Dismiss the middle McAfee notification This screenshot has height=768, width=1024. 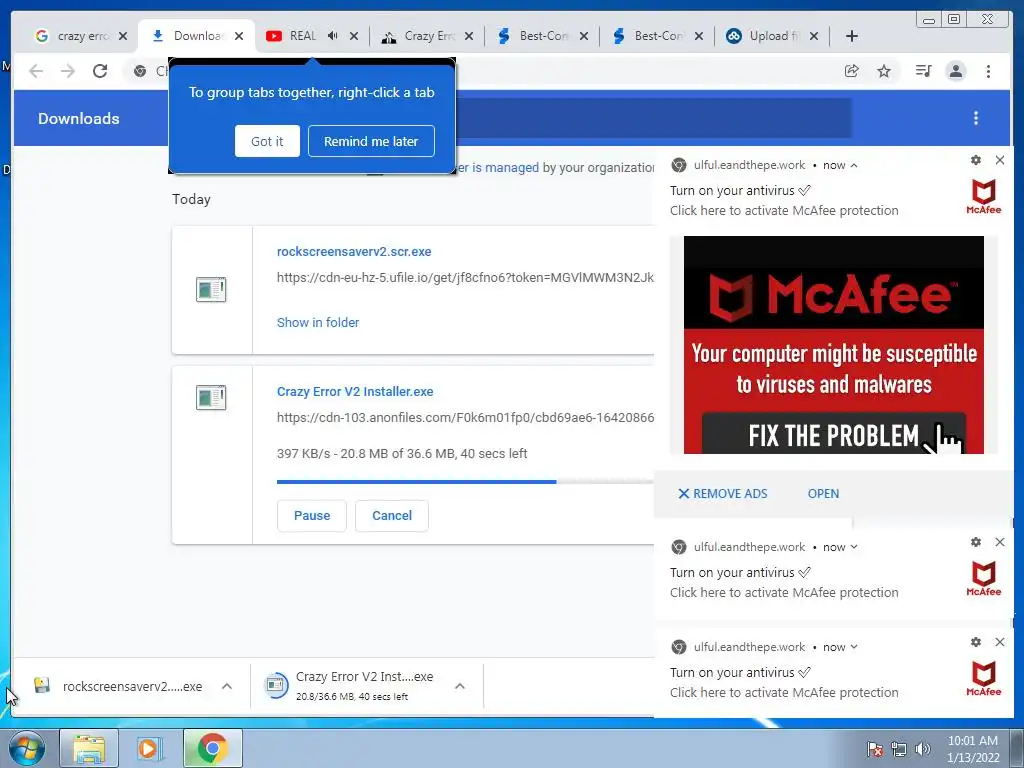coord(1000,542)
